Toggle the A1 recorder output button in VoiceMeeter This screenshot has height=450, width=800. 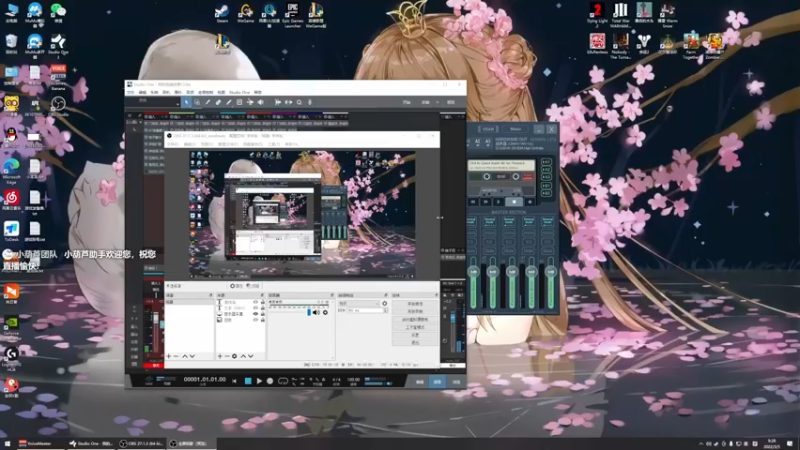(546, 162)
